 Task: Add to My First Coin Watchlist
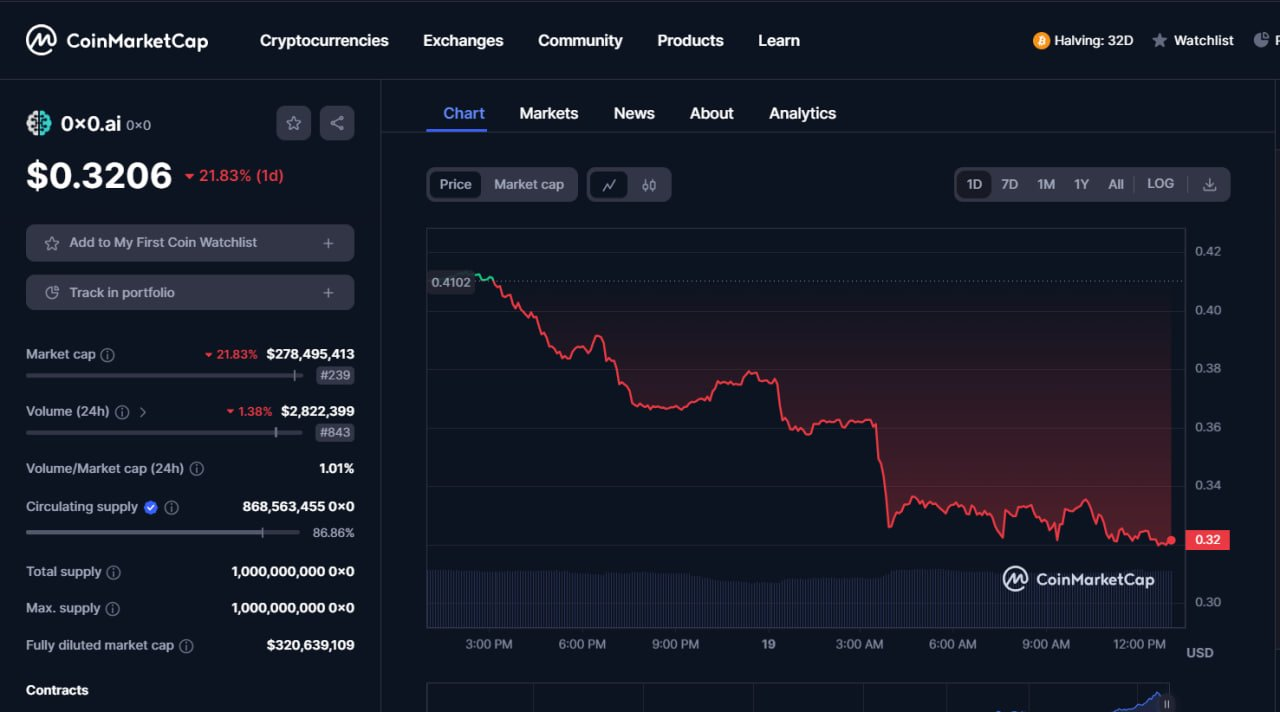(190, 243)
